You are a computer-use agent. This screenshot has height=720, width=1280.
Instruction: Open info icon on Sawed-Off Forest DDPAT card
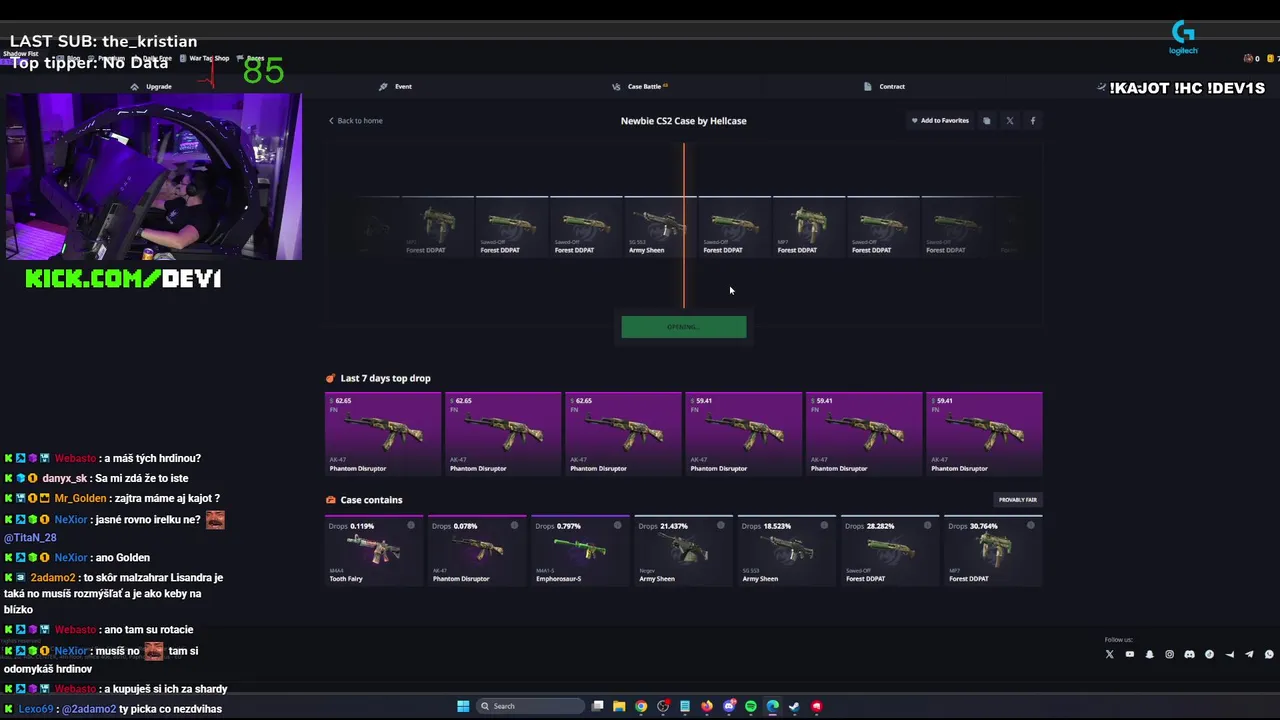point(927,525)
